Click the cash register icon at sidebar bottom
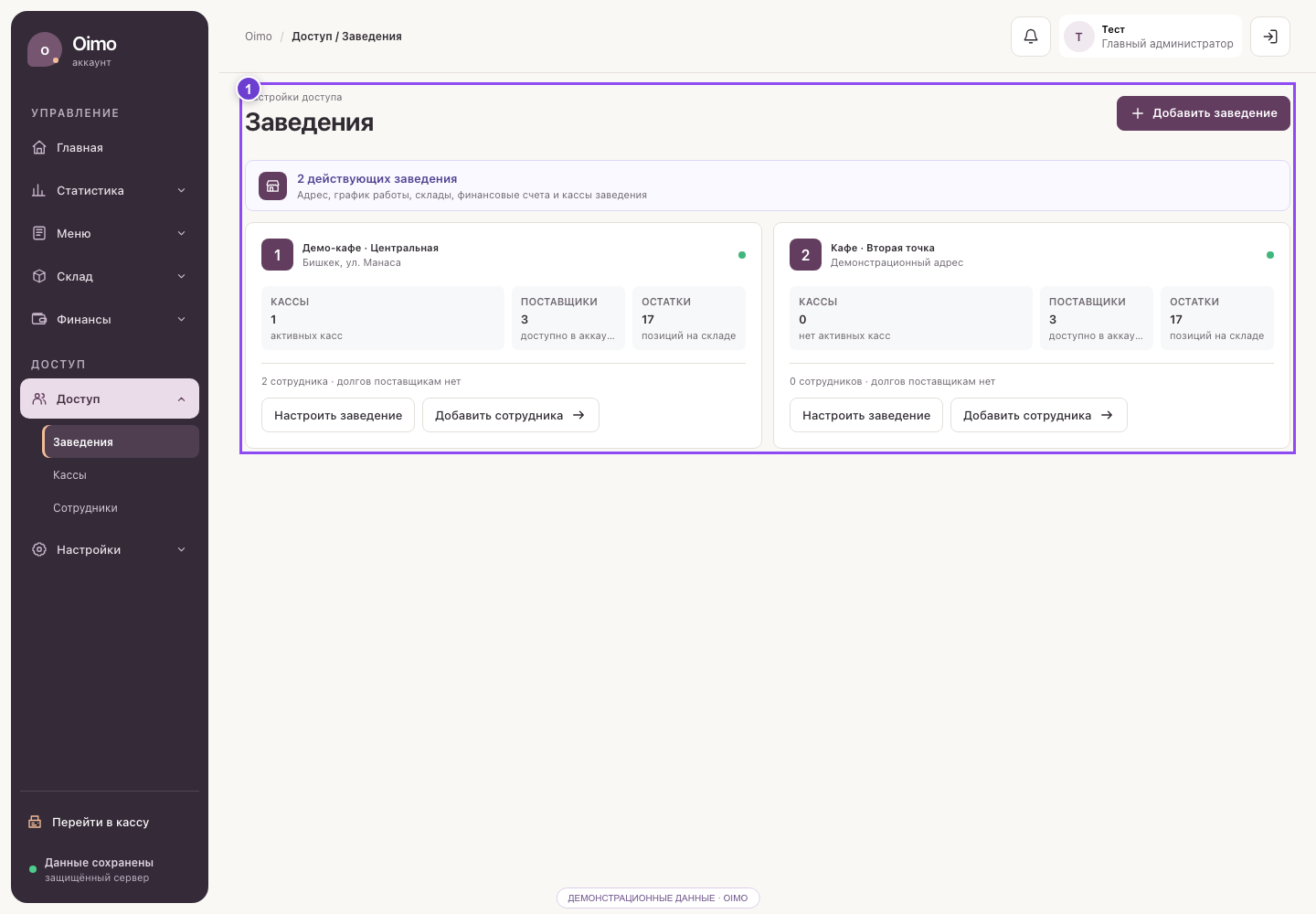The width and height of the screenshot is (1316, 914). click(35, 822)
